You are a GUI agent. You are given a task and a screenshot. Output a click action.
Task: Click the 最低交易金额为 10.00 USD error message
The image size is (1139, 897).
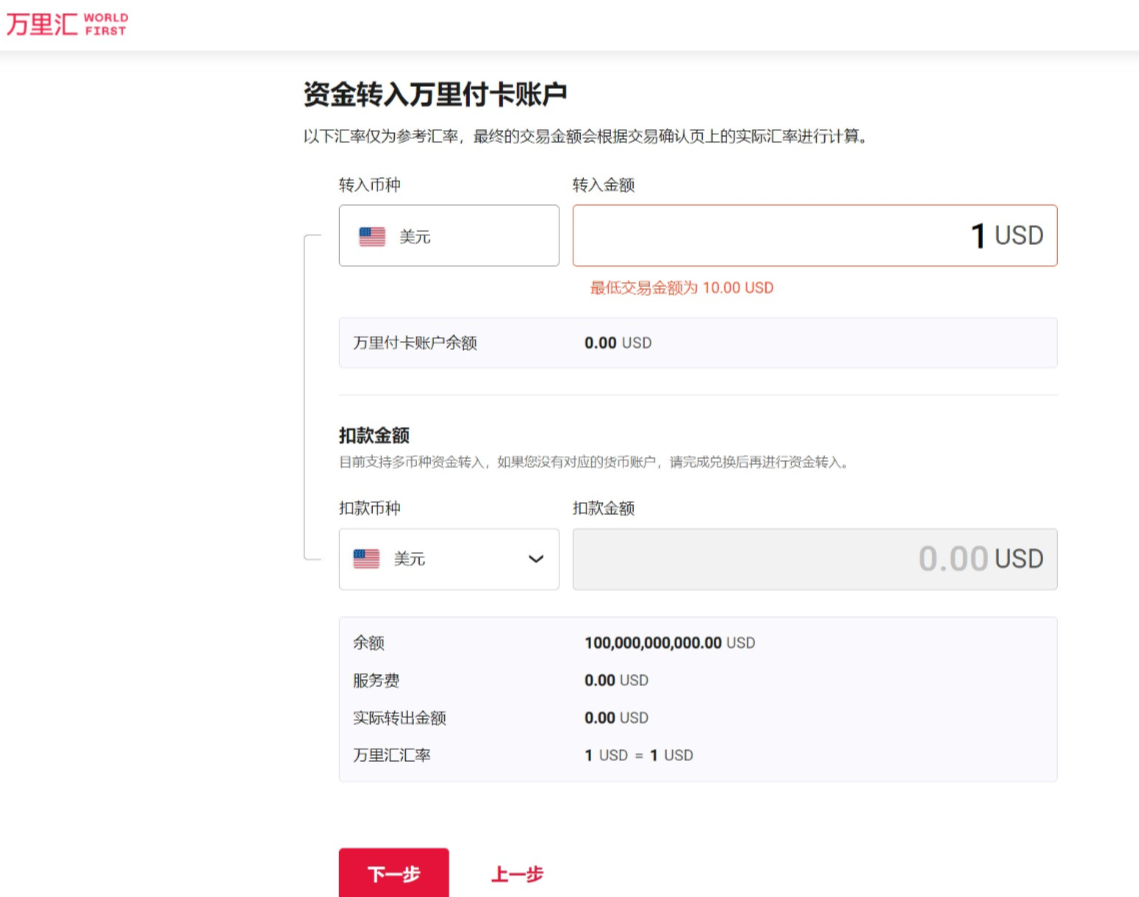(681, 288)
